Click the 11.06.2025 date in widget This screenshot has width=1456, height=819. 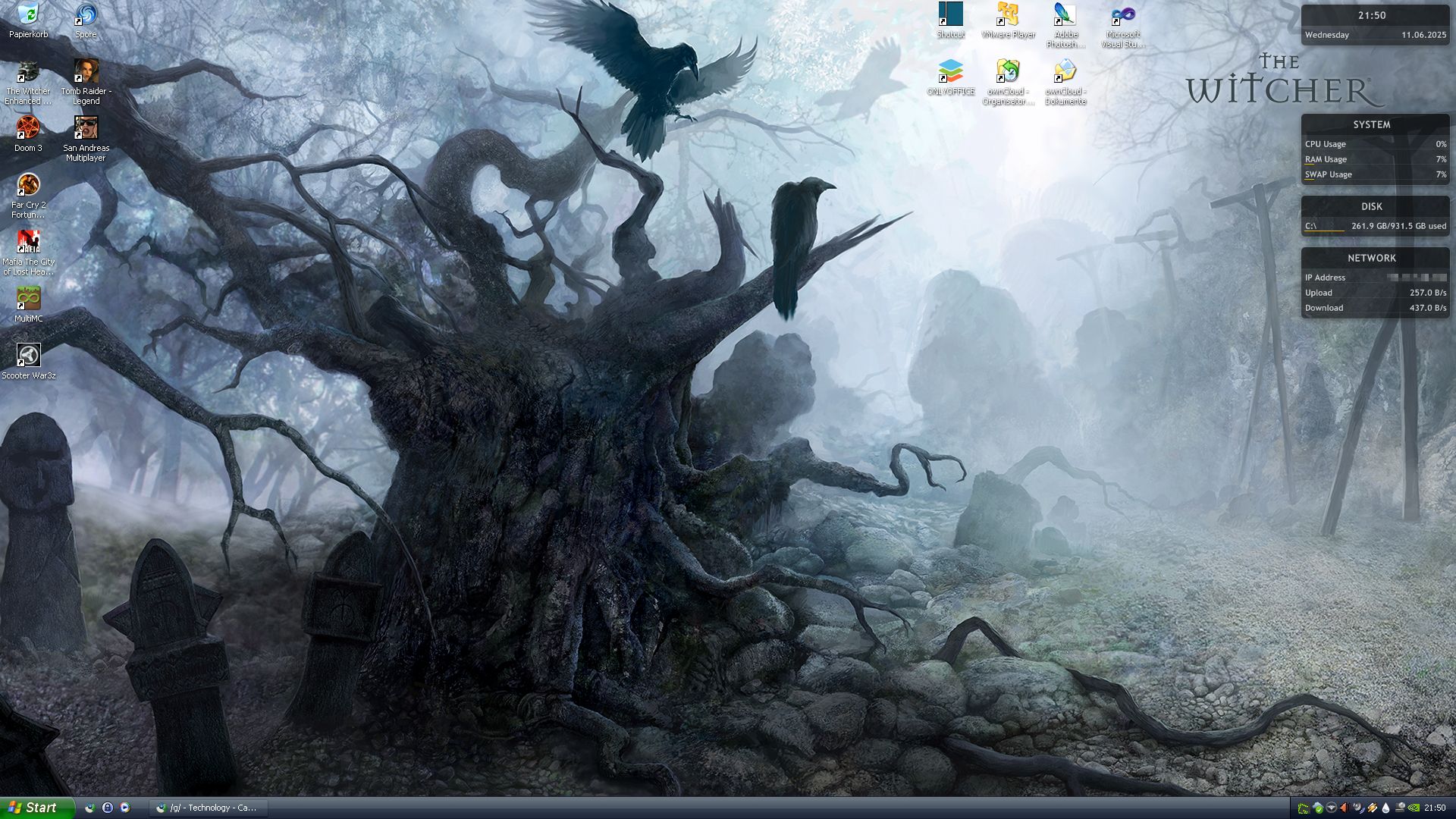click(x=1423, y=35)
